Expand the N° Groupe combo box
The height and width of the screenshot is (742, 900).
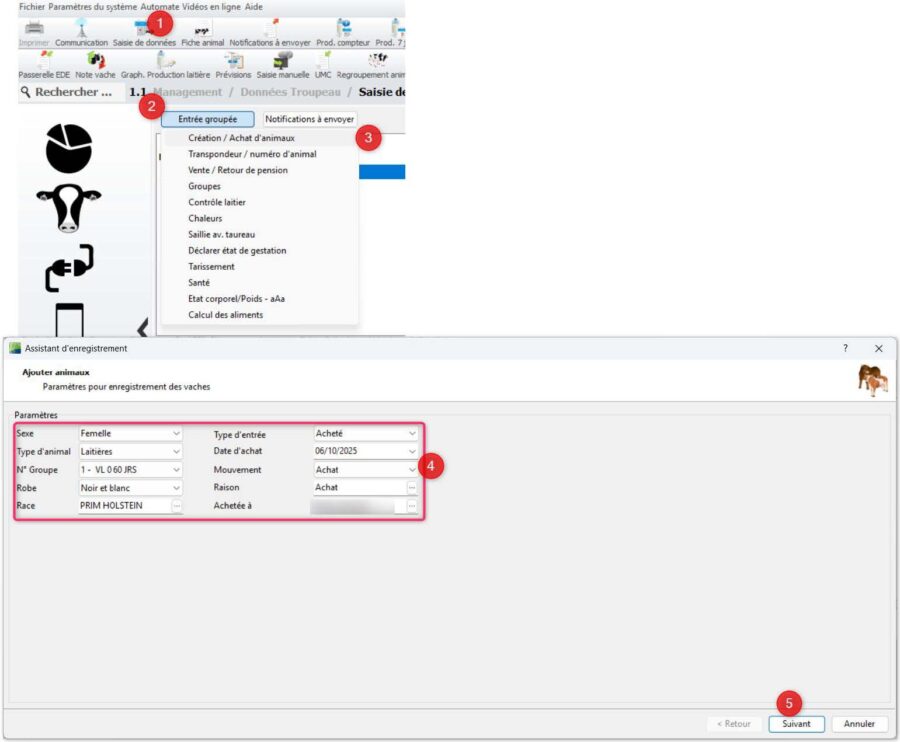pyautogui.click(x=176, y=470)
